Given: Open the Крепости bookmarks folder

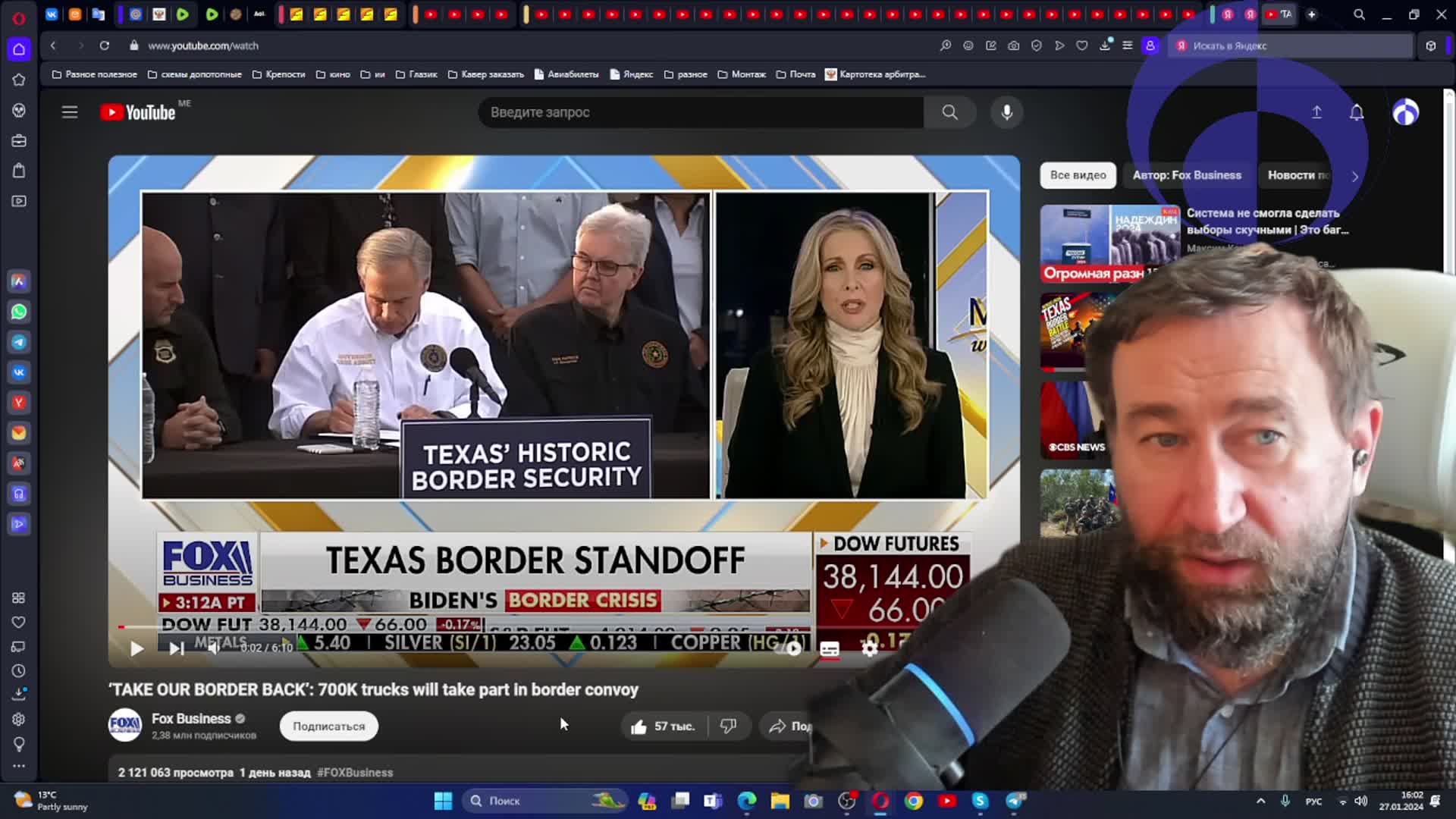Looking at the screenshot, I should click(279, 74).
